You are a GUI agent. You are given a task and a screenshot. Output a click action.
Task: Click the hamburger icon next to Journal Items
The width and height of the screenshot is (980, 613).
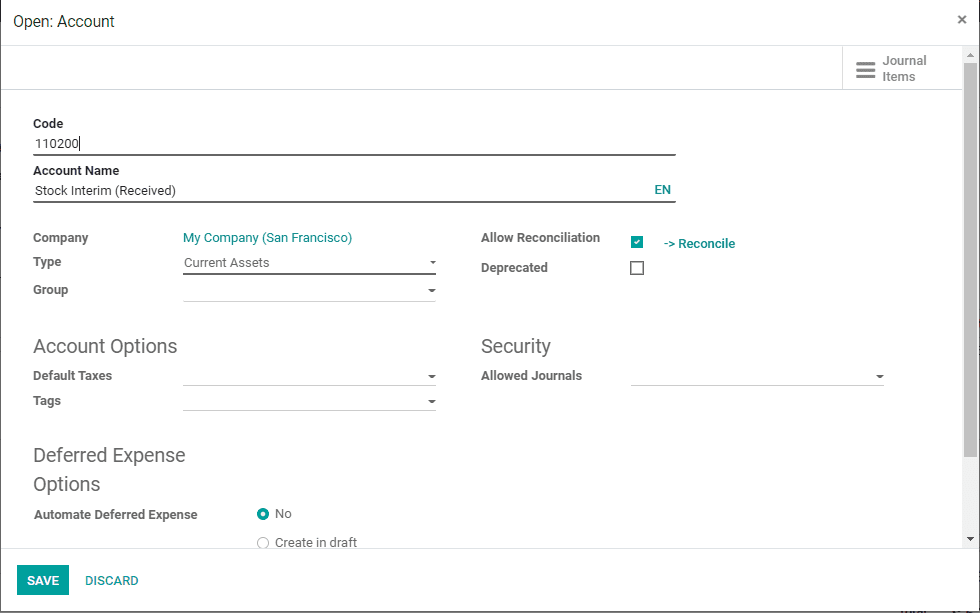[866, 68]
